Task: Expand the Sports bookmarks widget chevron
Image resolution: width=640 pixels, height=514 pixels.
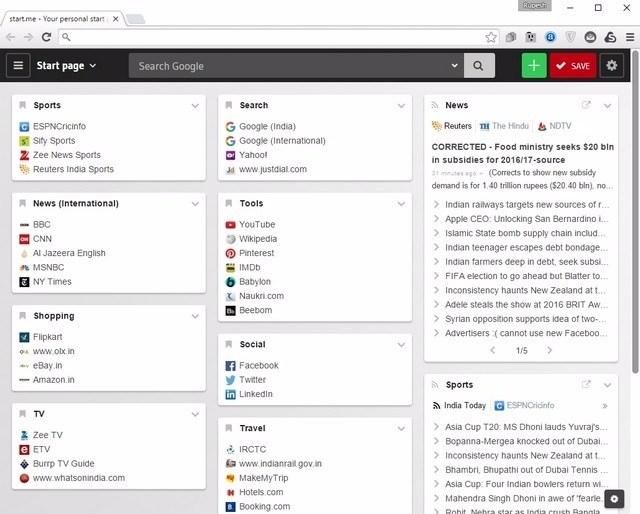Action: 195,106
